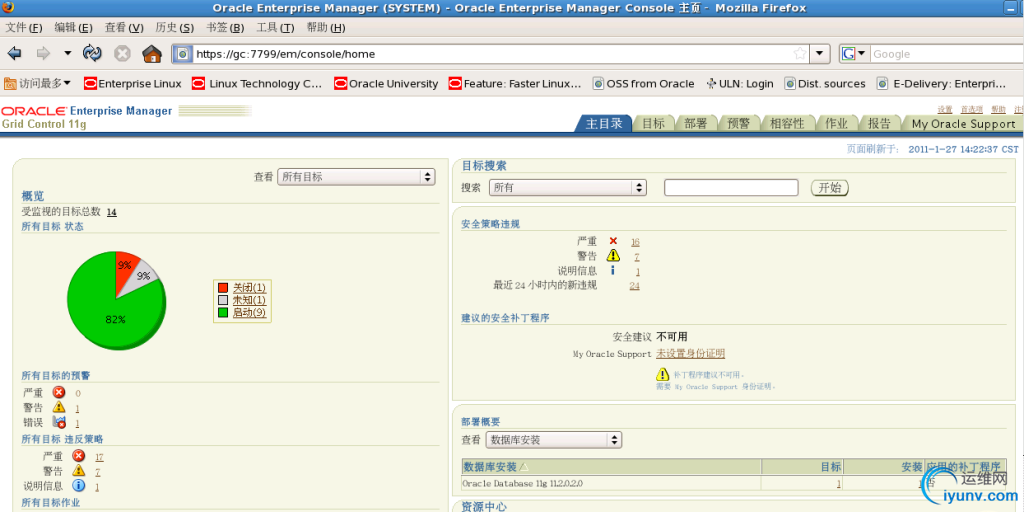This screenshot has width=1024, height=512.
Task: Click the blue 说明信息 icon in 违反策略
Action: coord(78,485)
